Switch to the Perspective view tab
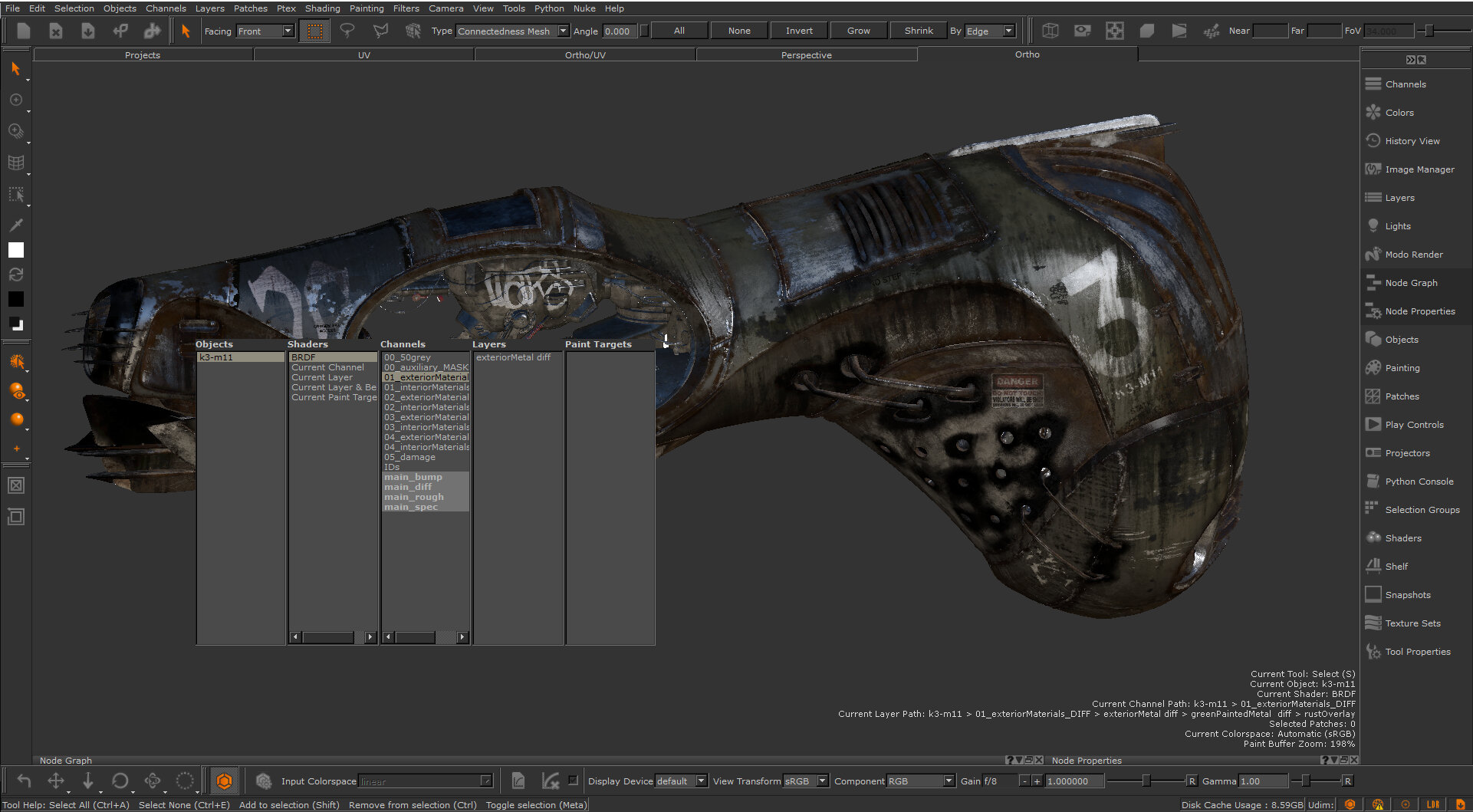This screenshot has width=1473, height=812. coord(806,55)
